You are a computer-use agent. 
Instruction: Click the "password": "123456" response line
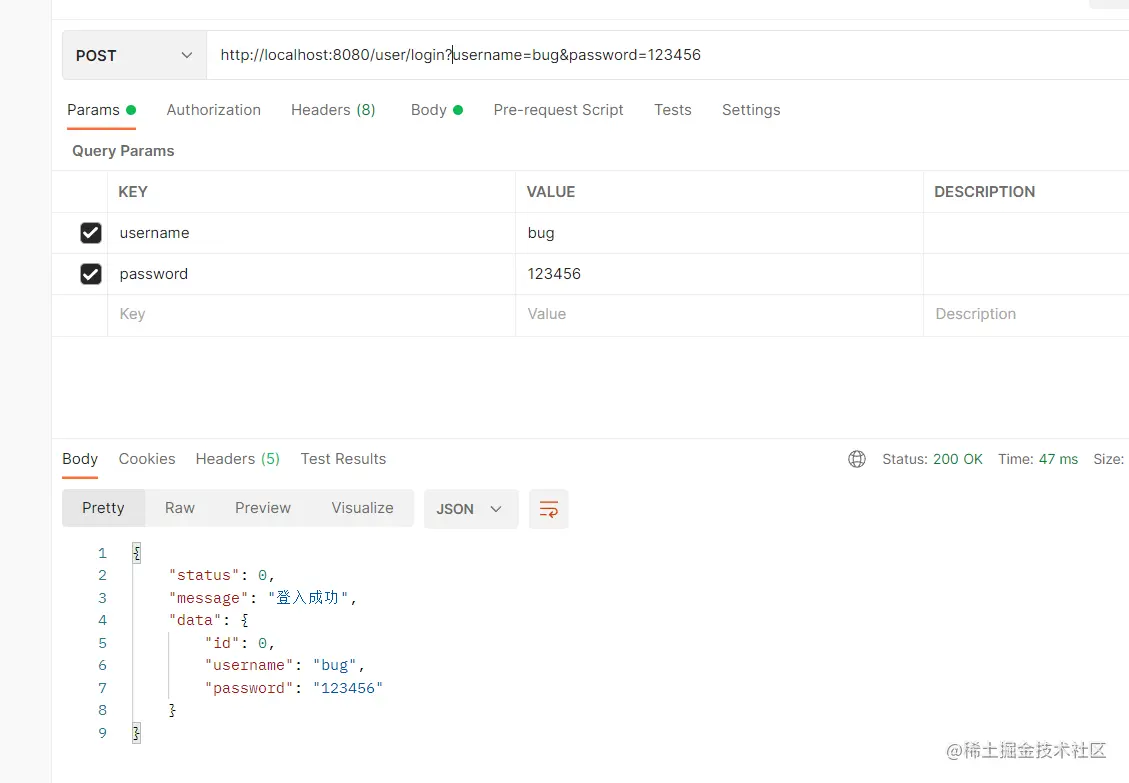294,688
